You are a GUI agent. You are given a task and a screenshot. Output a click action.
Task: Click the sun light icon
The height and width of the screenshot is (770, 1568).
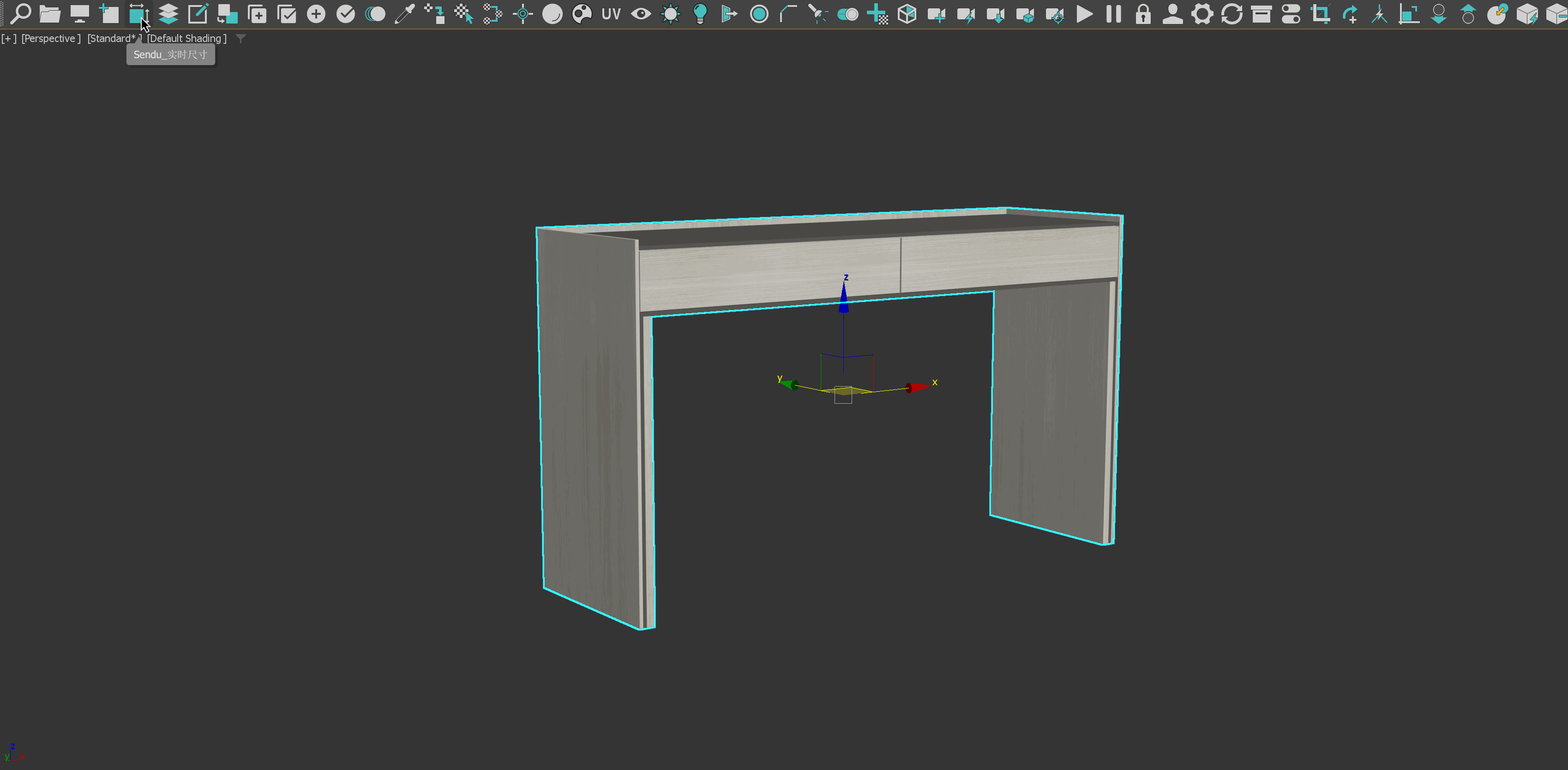670,13
